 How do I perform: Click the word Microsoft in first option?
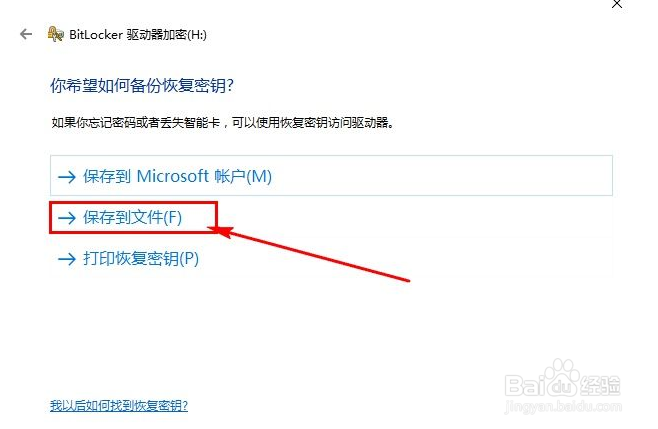[x=173, y=176]
